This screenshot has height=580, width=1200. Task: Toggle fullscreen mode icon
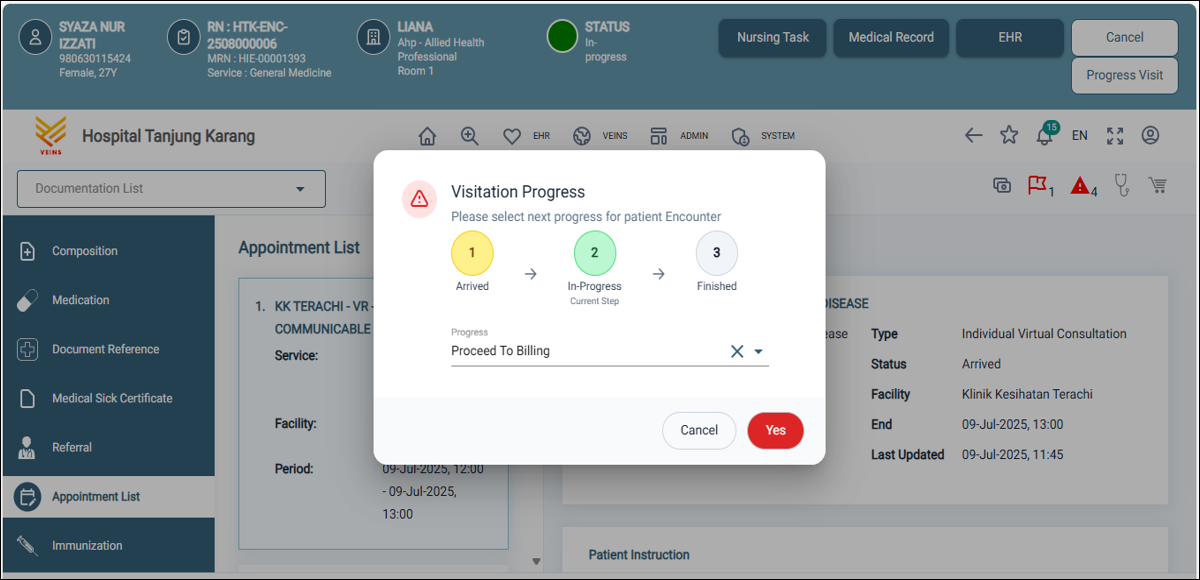click(1115, 135)
